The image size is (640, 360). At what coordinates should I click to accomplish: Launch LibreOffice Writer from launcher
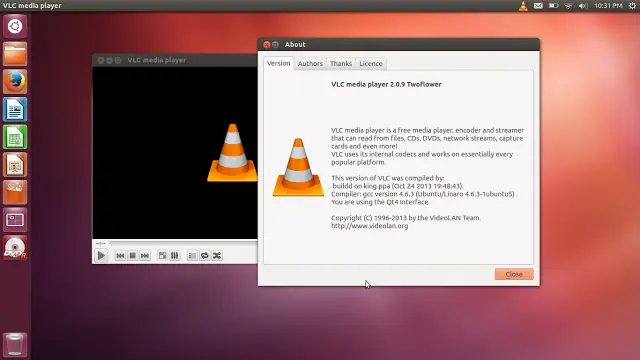tap(15, 109)
